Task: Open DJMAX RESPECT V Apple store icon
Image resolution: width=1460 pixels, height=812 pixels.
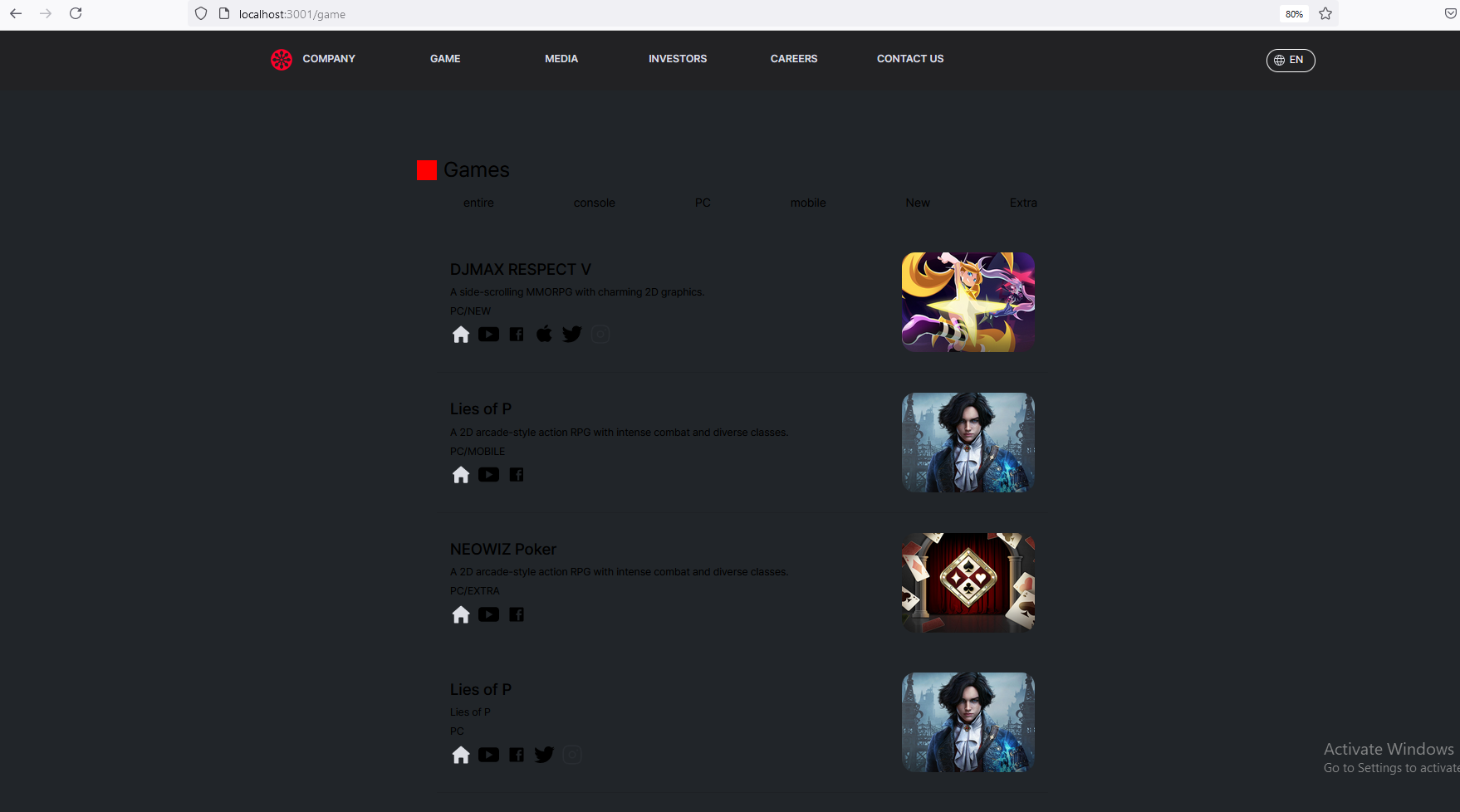Action: pos(544,334)
